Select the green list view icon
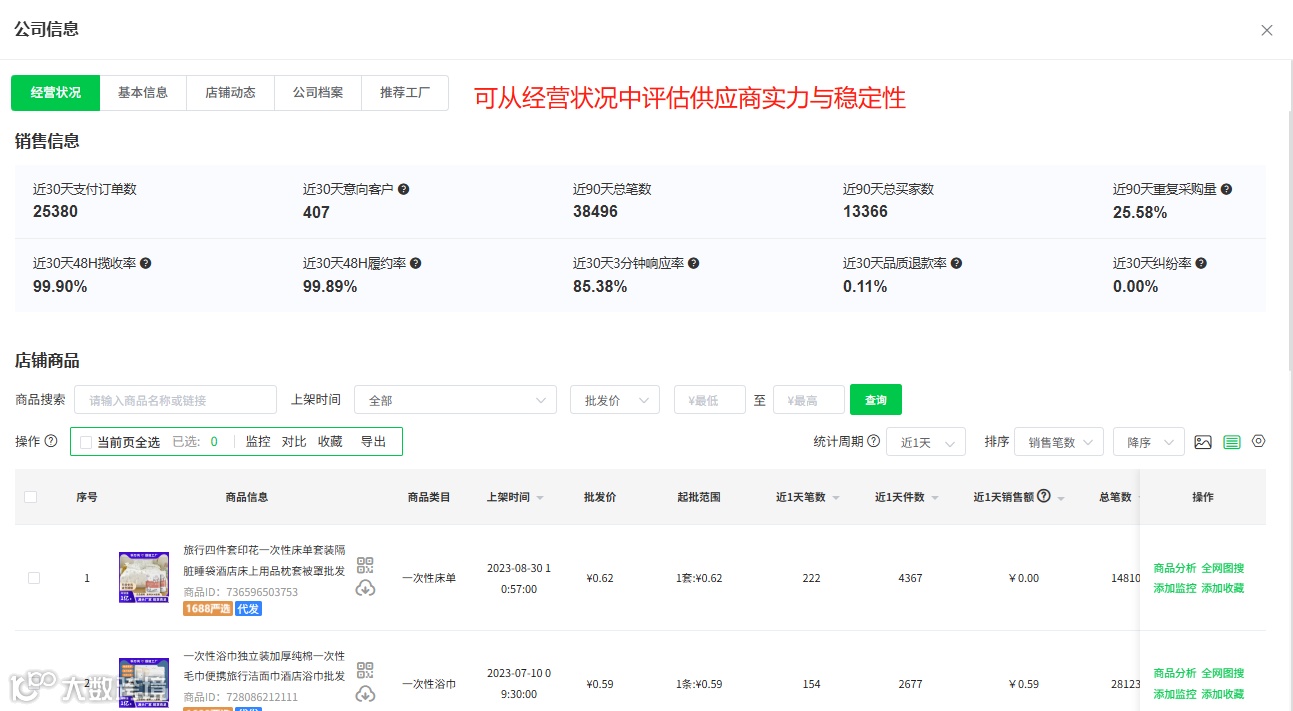Viewport: 1293px width, 711px height. point(1232,442)
